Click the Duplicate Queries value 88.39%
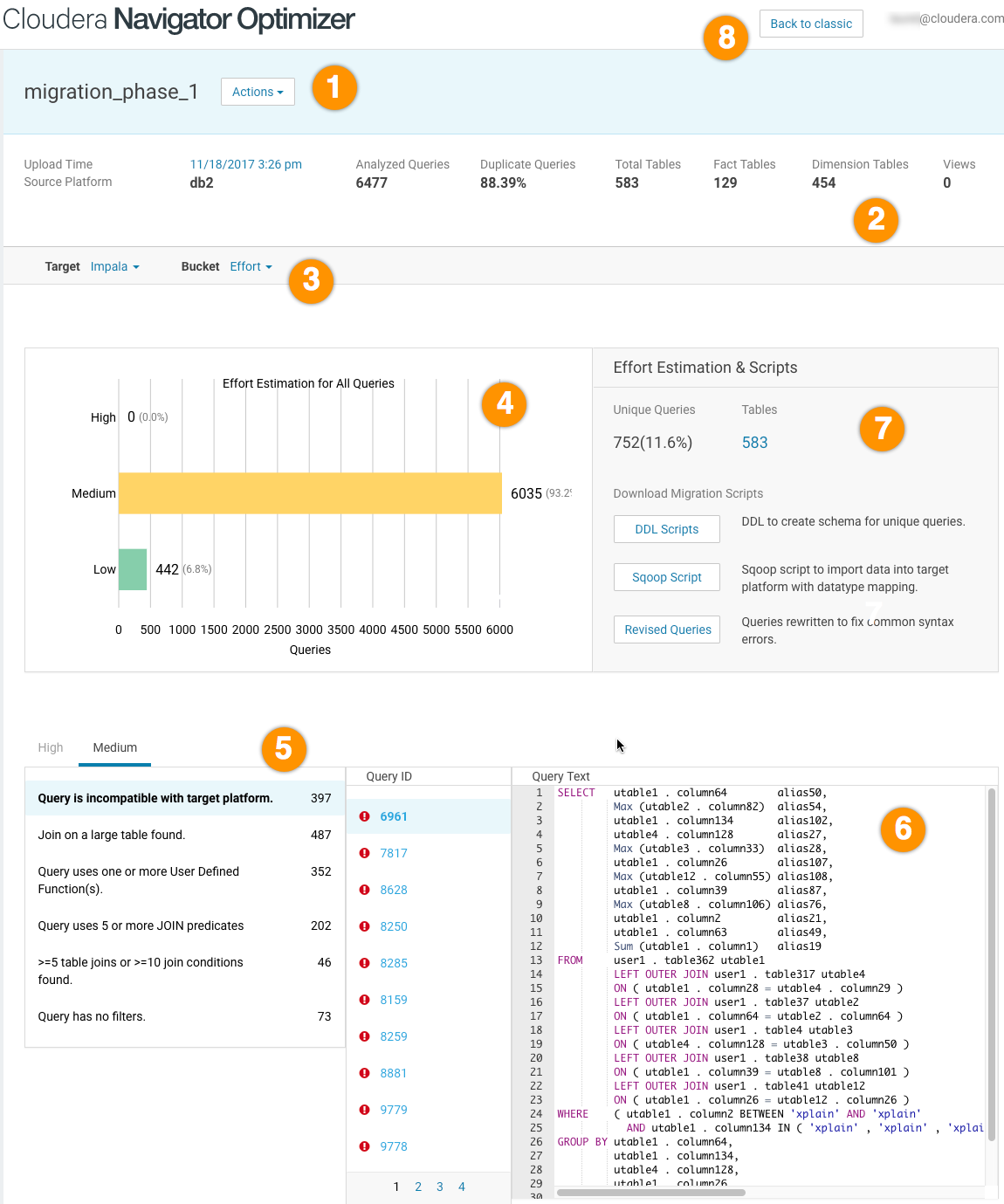1004x1204 pixels. [x=503, y=182]
